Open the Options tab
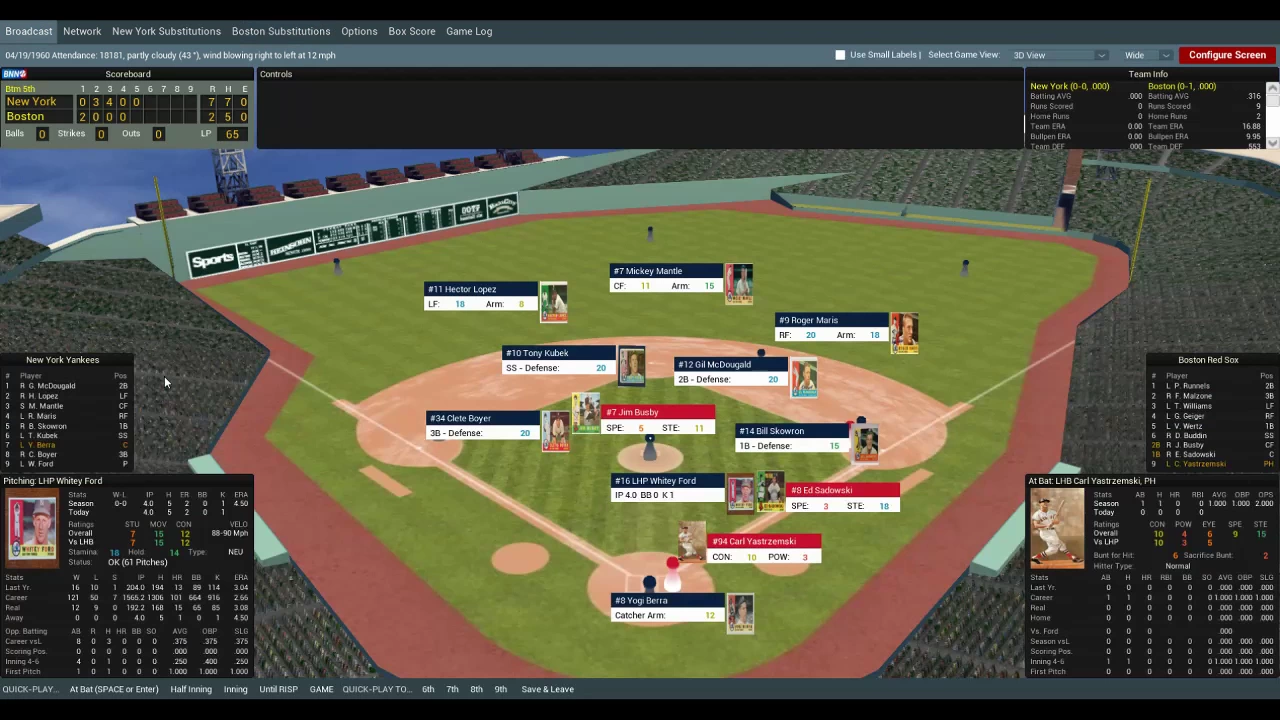This screenshot has height=720, width=1280. pos(359,31)
